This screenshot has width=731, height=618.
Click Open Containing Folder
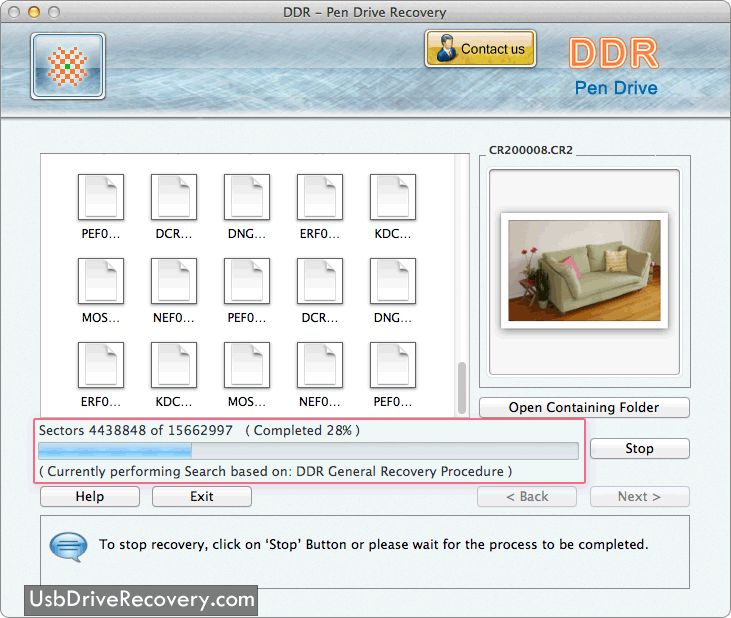click(x=584, y=407)
